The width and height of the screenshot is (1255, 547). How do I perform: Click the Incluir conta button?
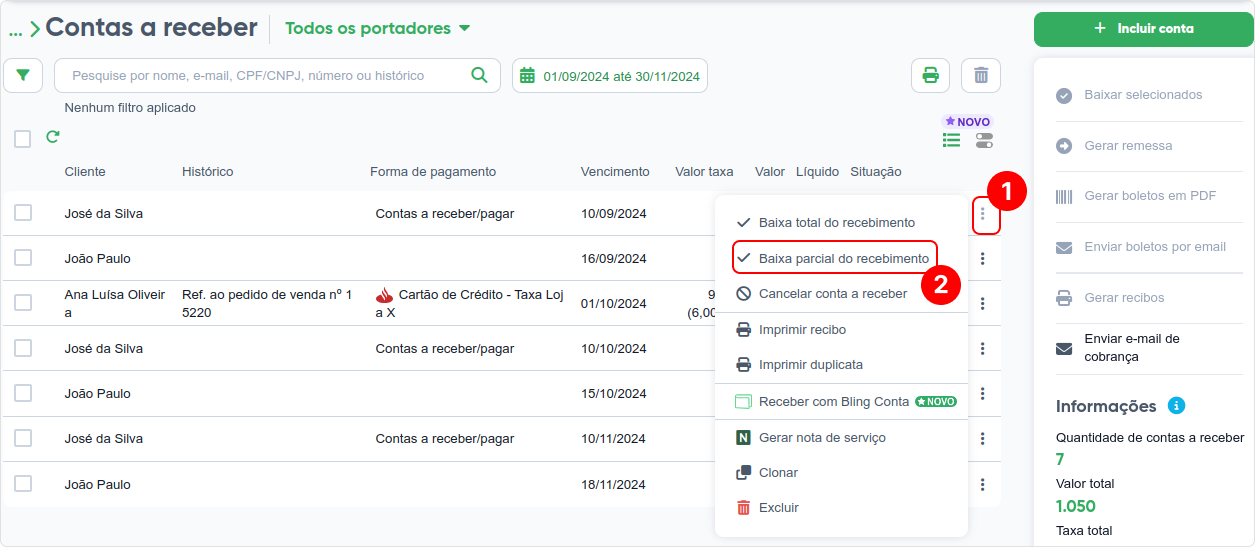click(x=1144, y=29)
